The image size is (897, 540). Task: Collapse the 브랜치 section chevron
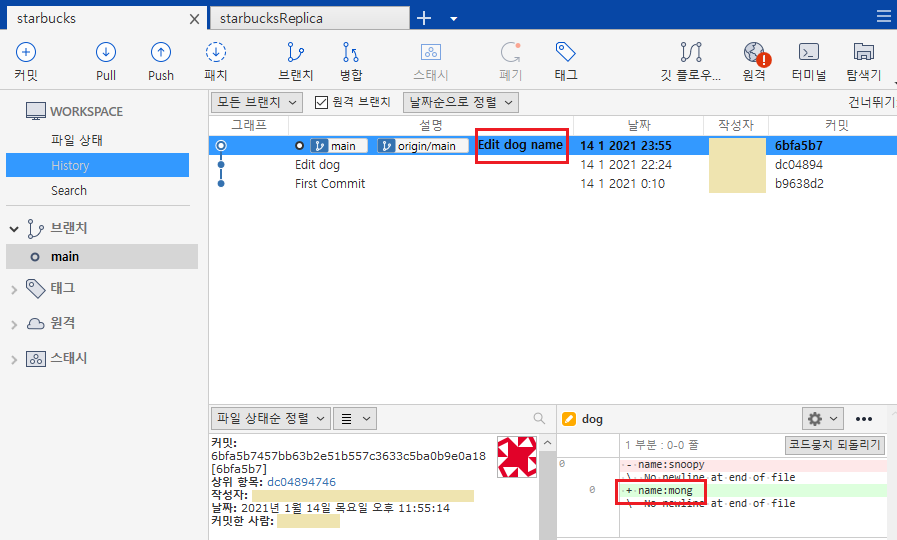tap(14, 229)
